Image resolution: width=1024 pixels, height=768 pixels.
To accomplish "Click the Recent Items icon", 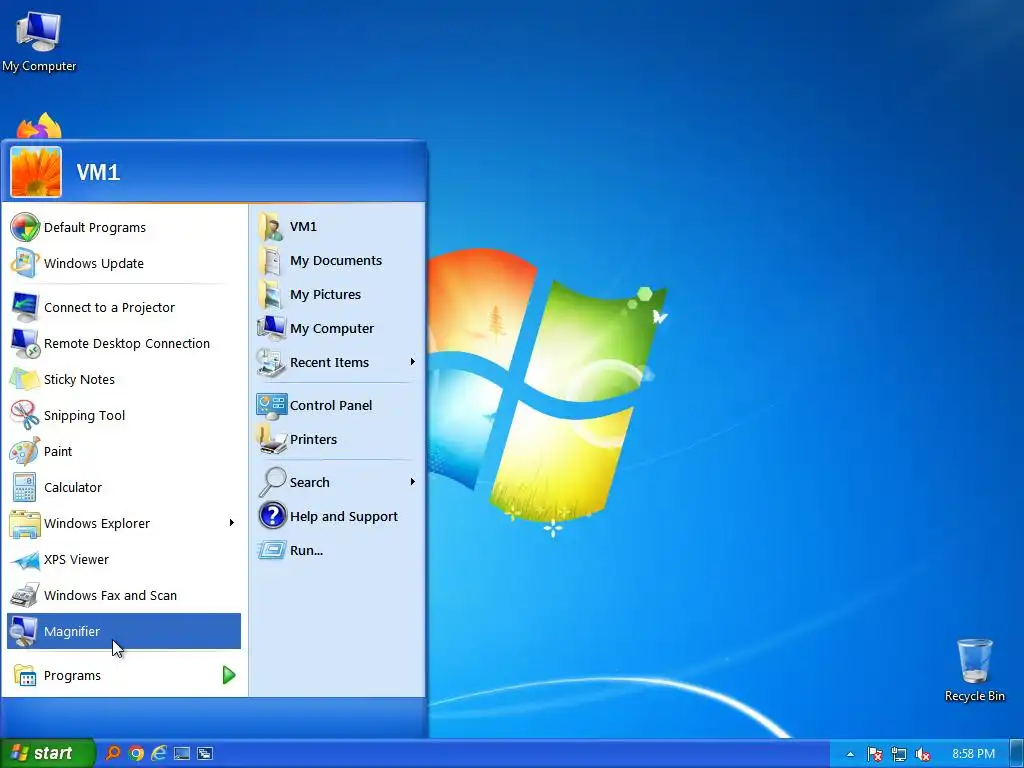I will pos(271,362).
